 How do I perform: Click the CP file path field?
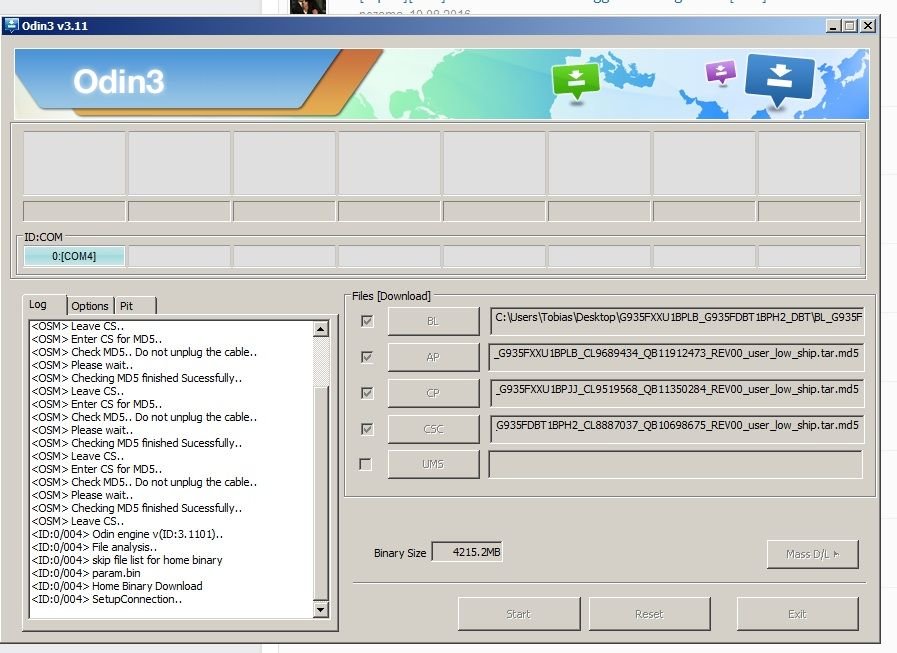(677, 393)
